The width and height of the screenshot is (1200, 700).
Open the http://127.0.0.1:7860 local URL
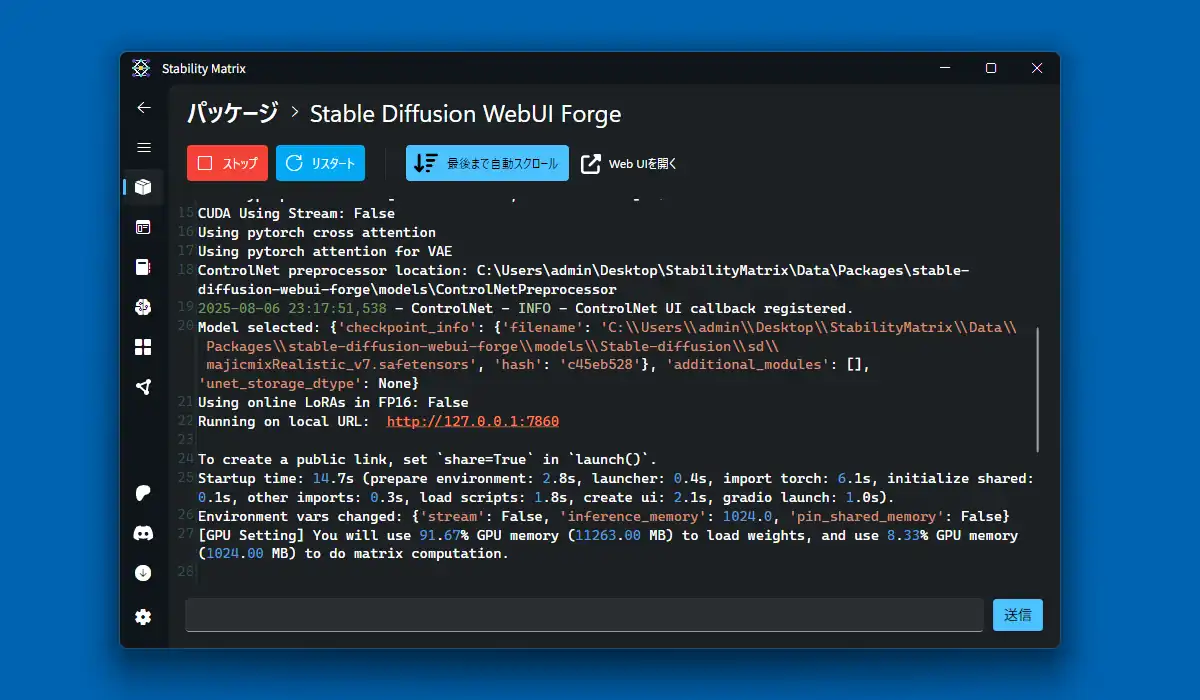click(473, 421)
